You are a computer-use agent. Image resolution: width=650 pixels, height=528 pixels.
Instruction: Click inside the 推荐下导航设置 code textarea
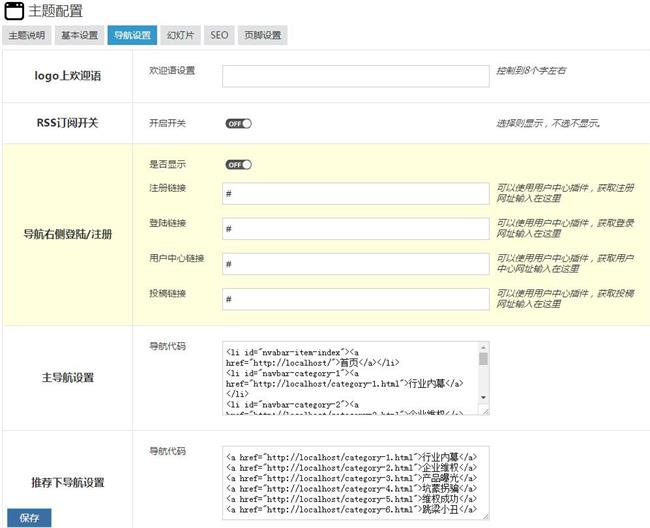tap(356, 483)
